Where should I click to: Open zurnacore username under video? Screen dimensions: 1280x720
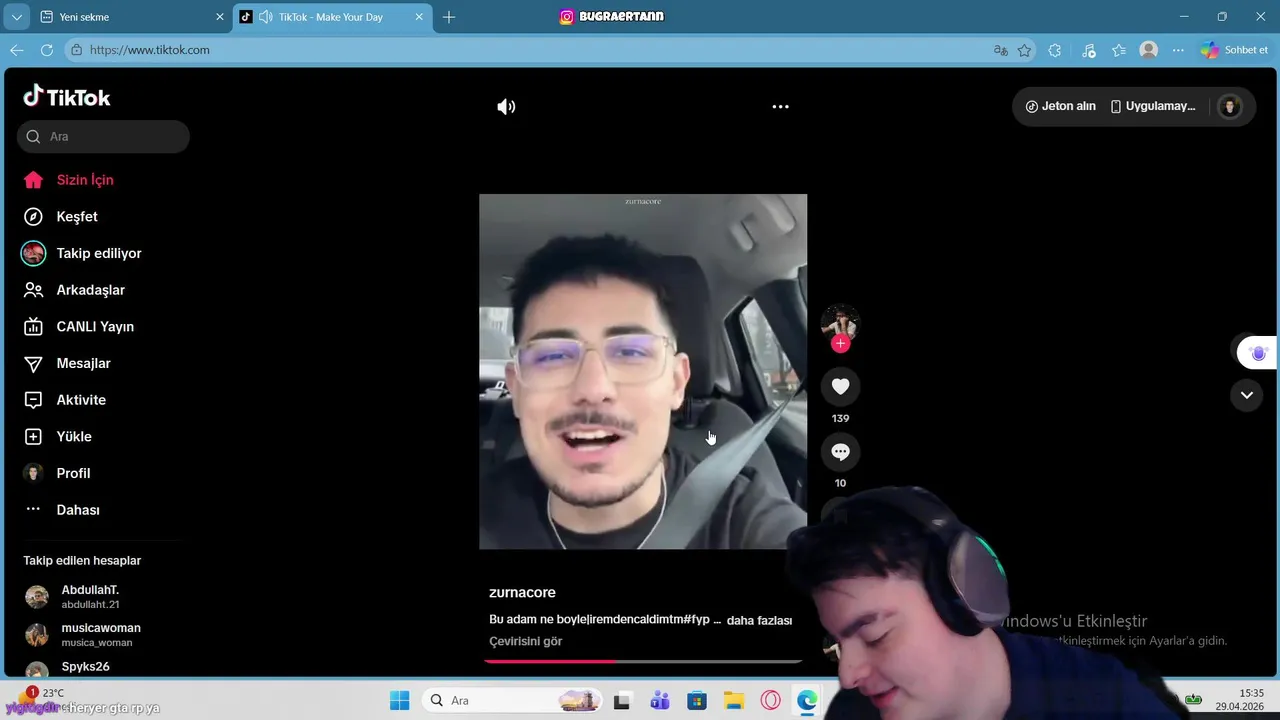coord(522,593)
